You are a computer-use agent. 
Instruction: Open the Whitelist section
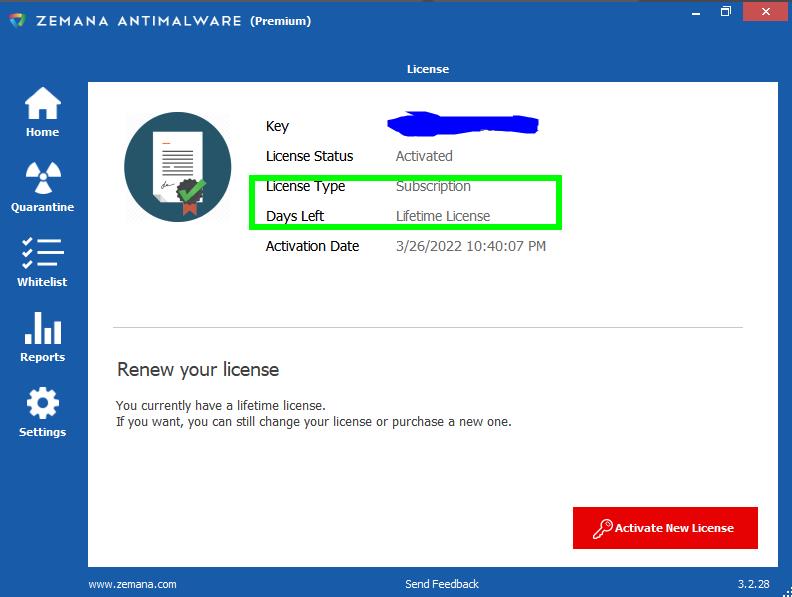pos(42,262)
